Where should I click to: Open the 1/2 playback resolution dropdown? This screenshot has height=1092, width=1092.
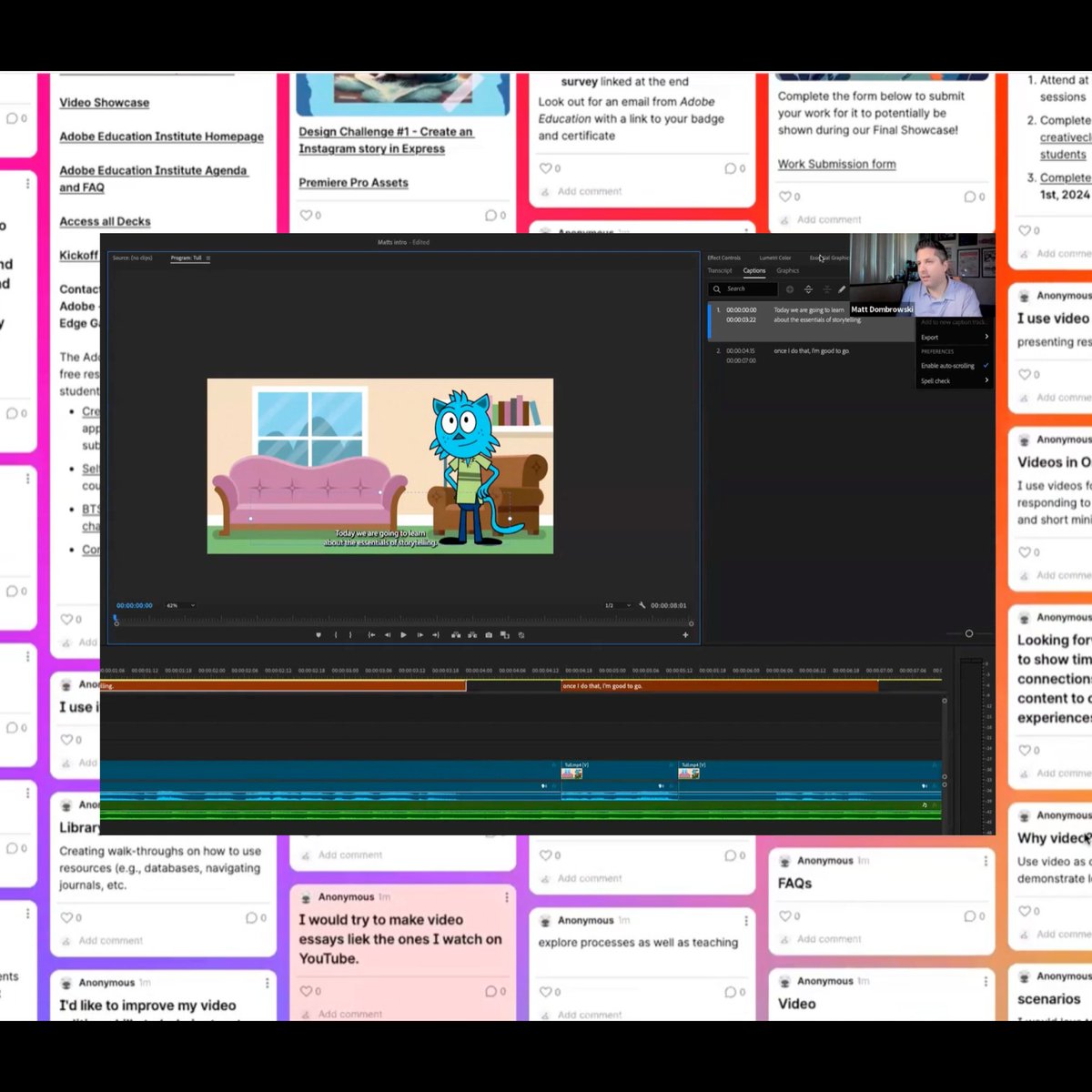click(x=618, y=605)
